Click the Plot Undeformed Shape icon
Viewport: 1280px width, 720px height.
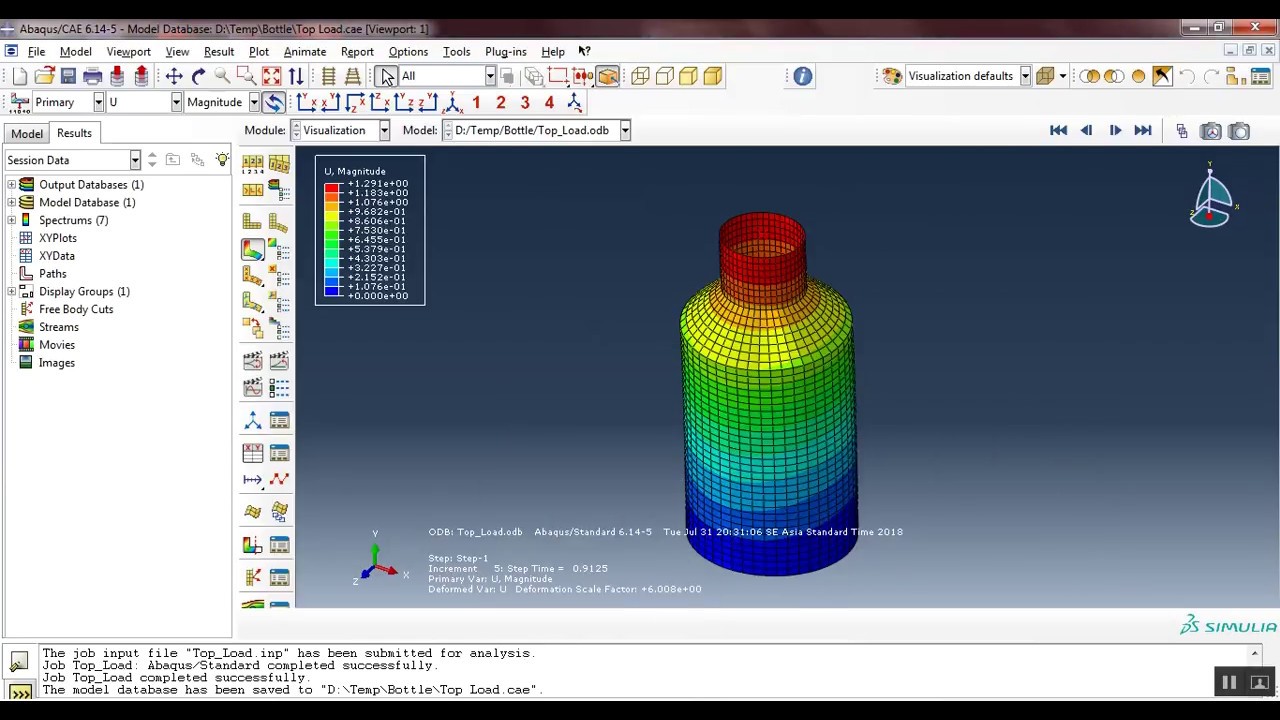tap(252, 222)
